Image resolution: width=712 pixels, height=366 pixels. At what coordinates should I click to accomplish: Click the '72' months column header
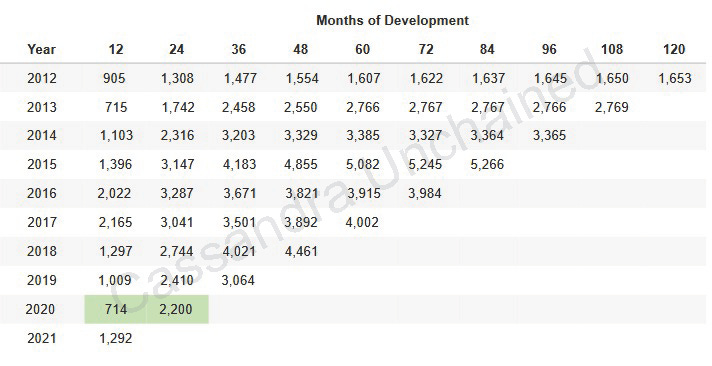coord(425,49)
